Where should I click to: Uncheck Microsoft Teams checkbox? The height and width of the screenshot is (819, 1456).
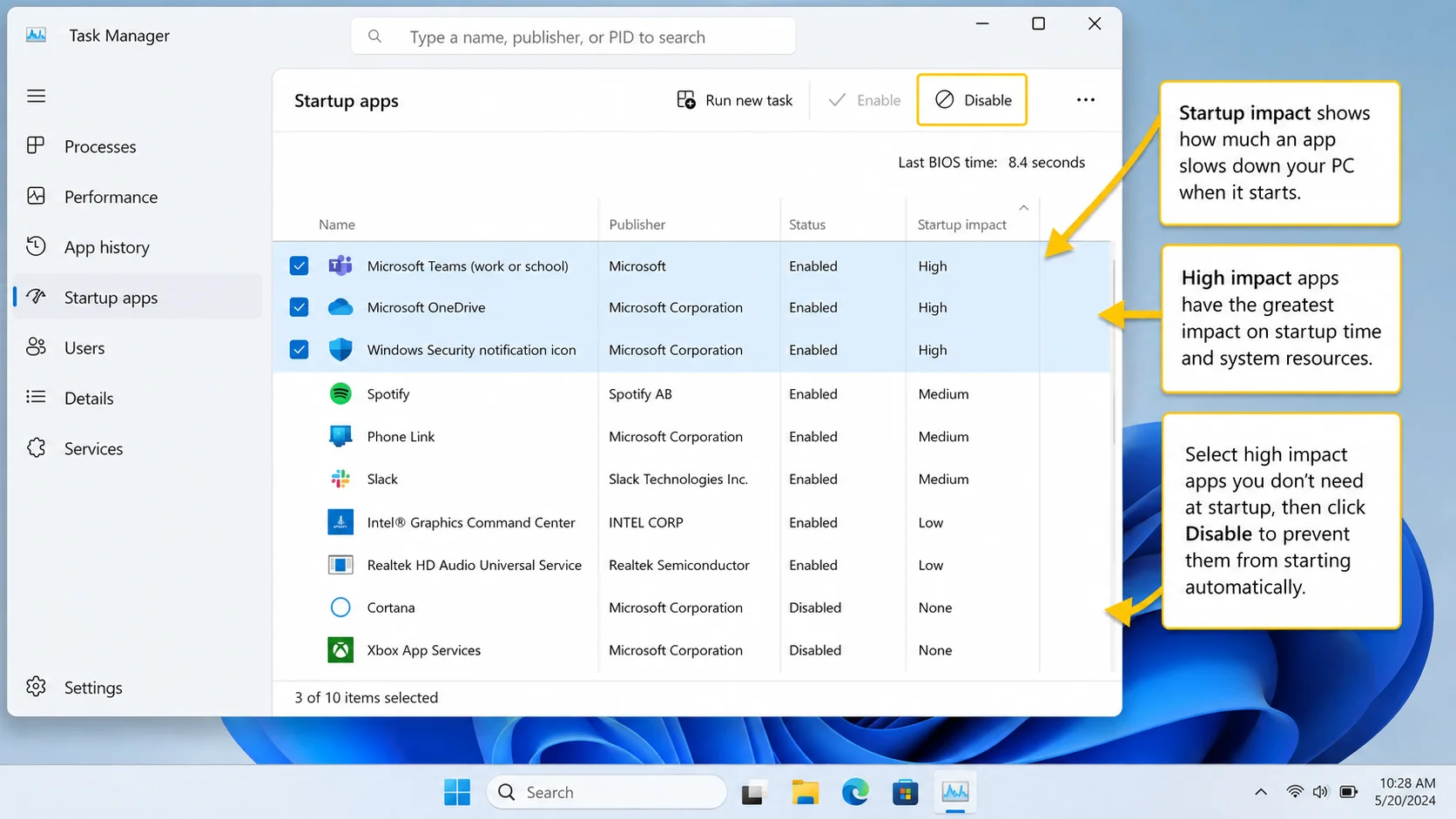pos(299,265)
